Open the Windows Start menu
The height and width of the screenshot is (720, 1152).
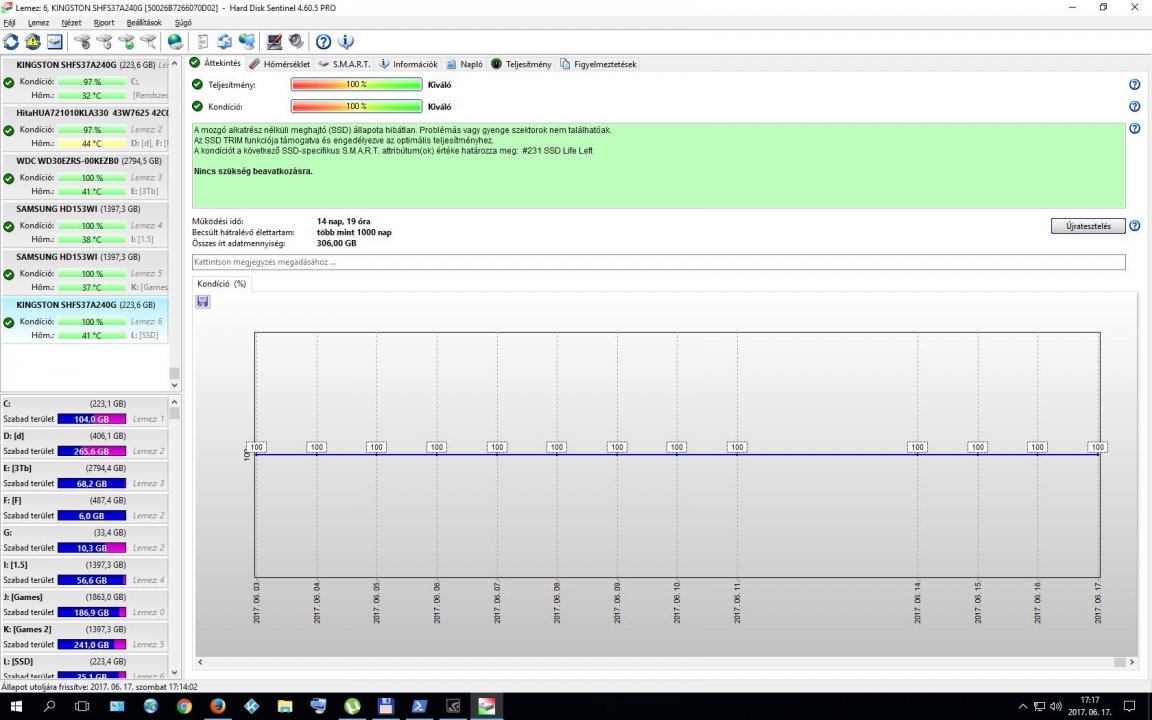[15, 706]
